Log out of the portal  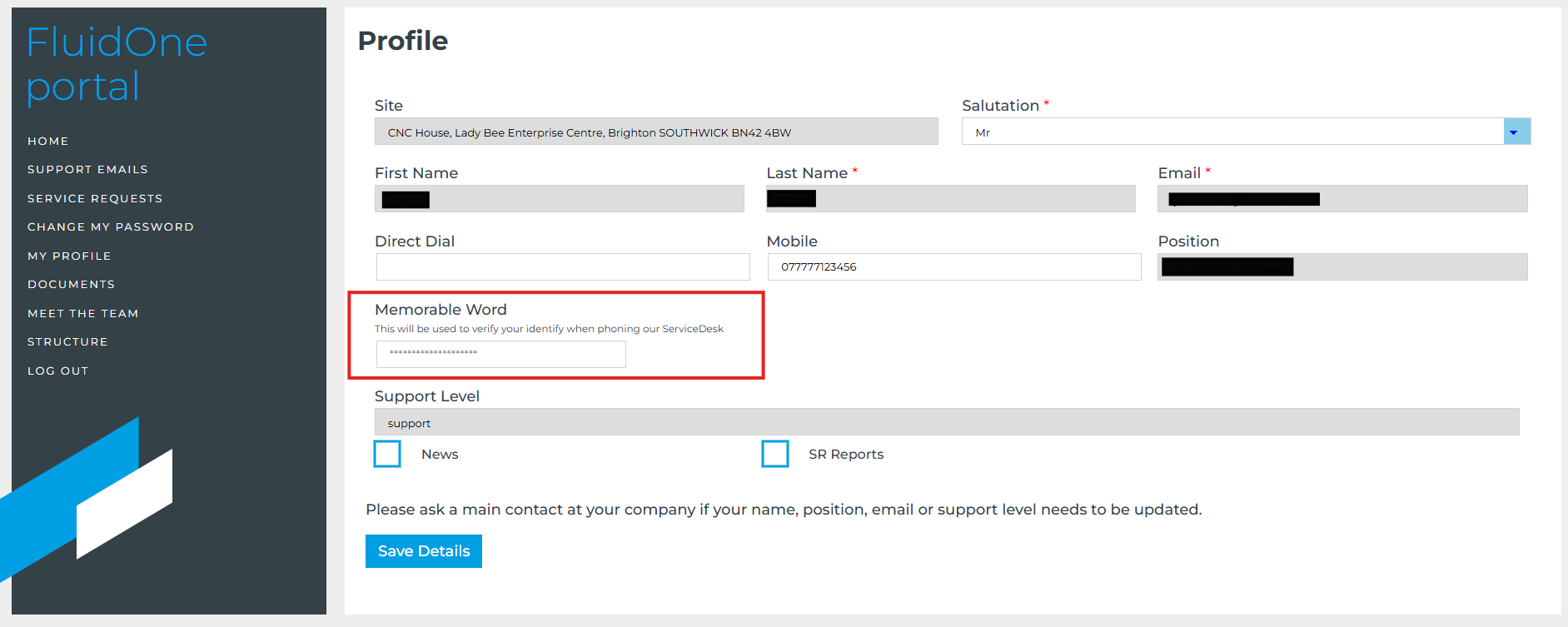58,371
